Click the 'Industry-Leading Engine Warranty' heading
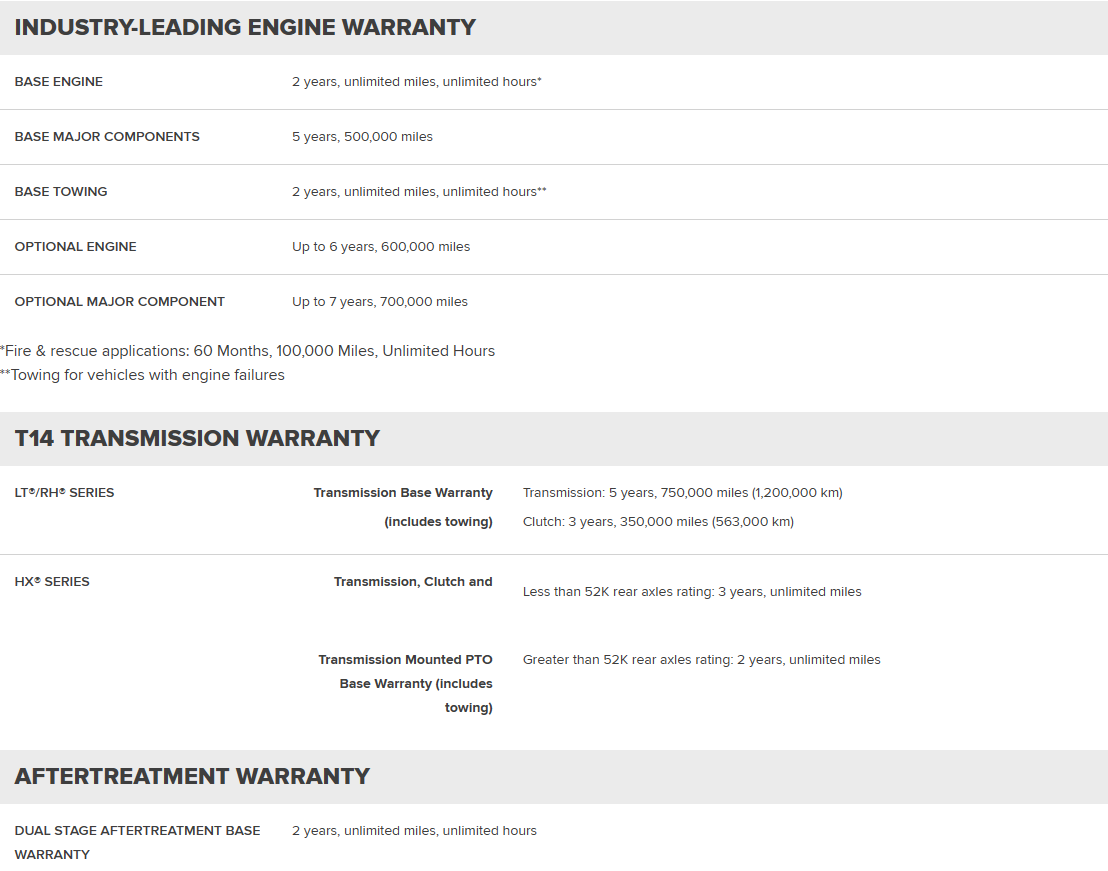Screen dimensions: 1108x871 (245, 27)
